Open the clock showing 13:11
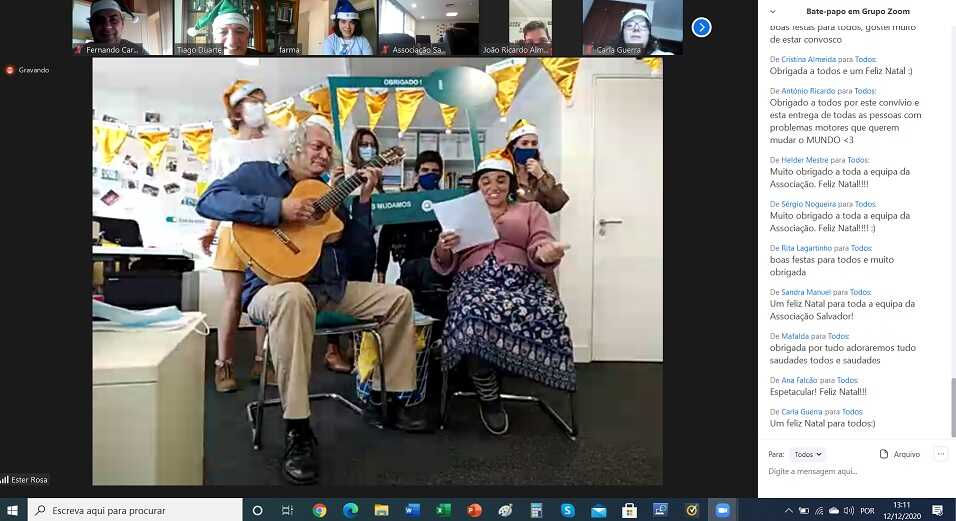 coord(902,510)
